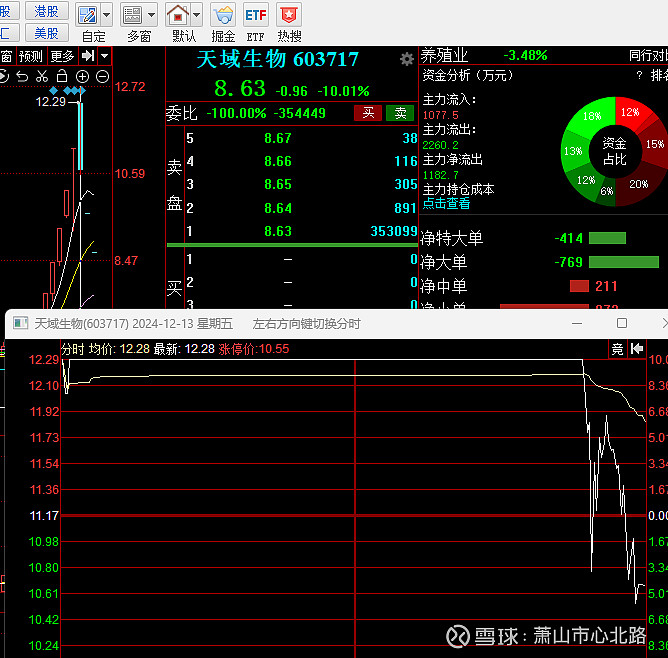668x658 pixels.
Task: Switch to the 预测 tab
Action: (31, 56)
